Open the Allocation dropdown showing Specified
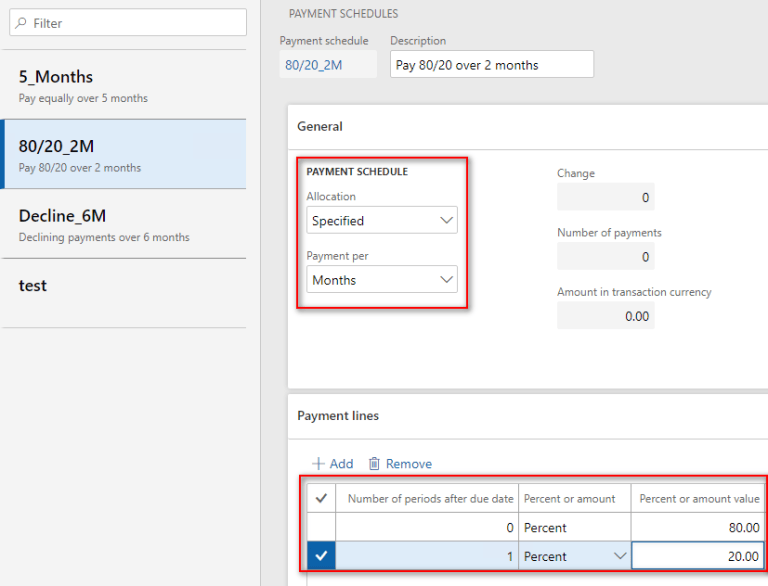The image size is (768, 586). [x=382, y=220]
